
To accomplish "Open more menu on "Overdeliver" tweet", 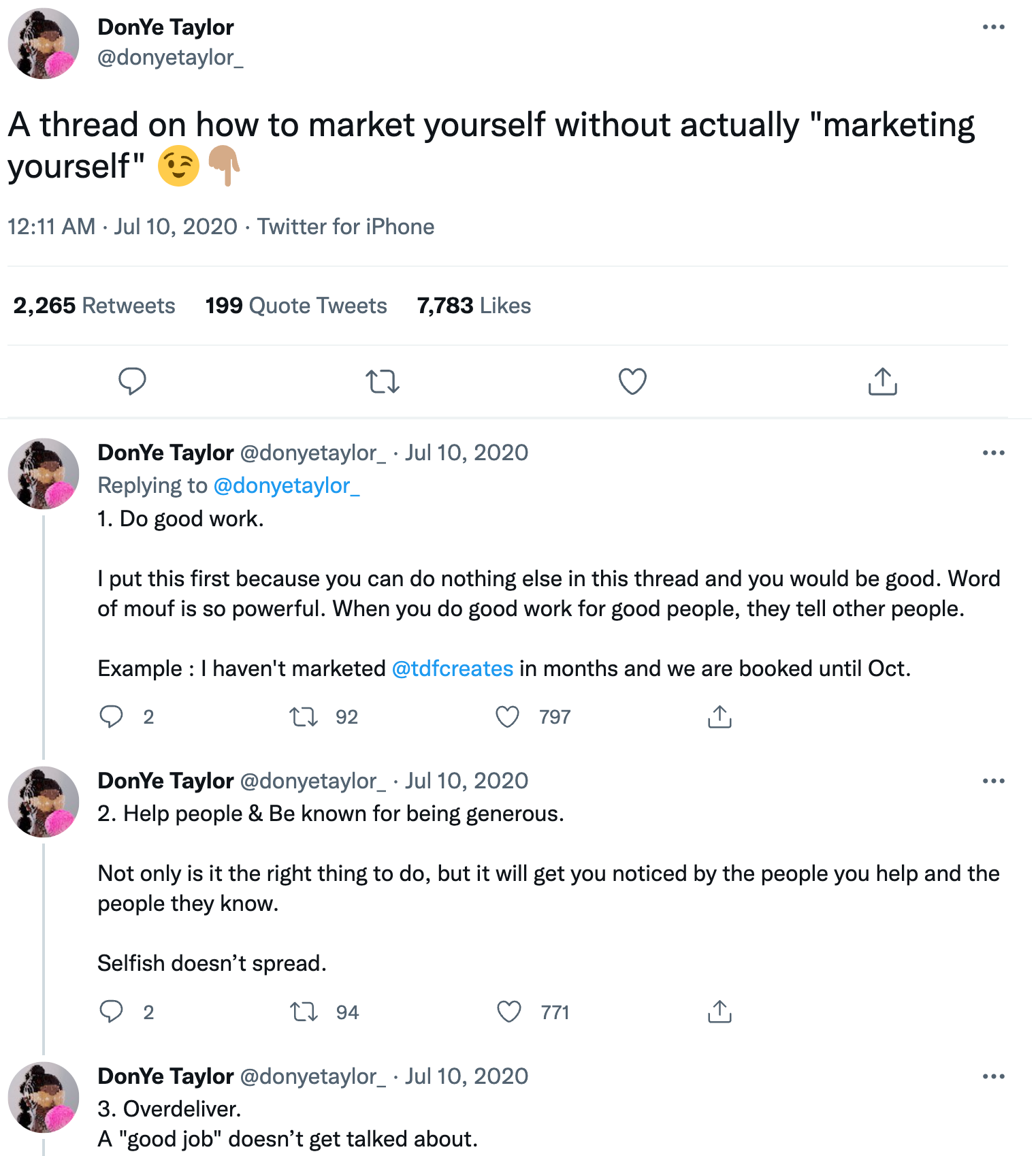I will (994, 1076).
